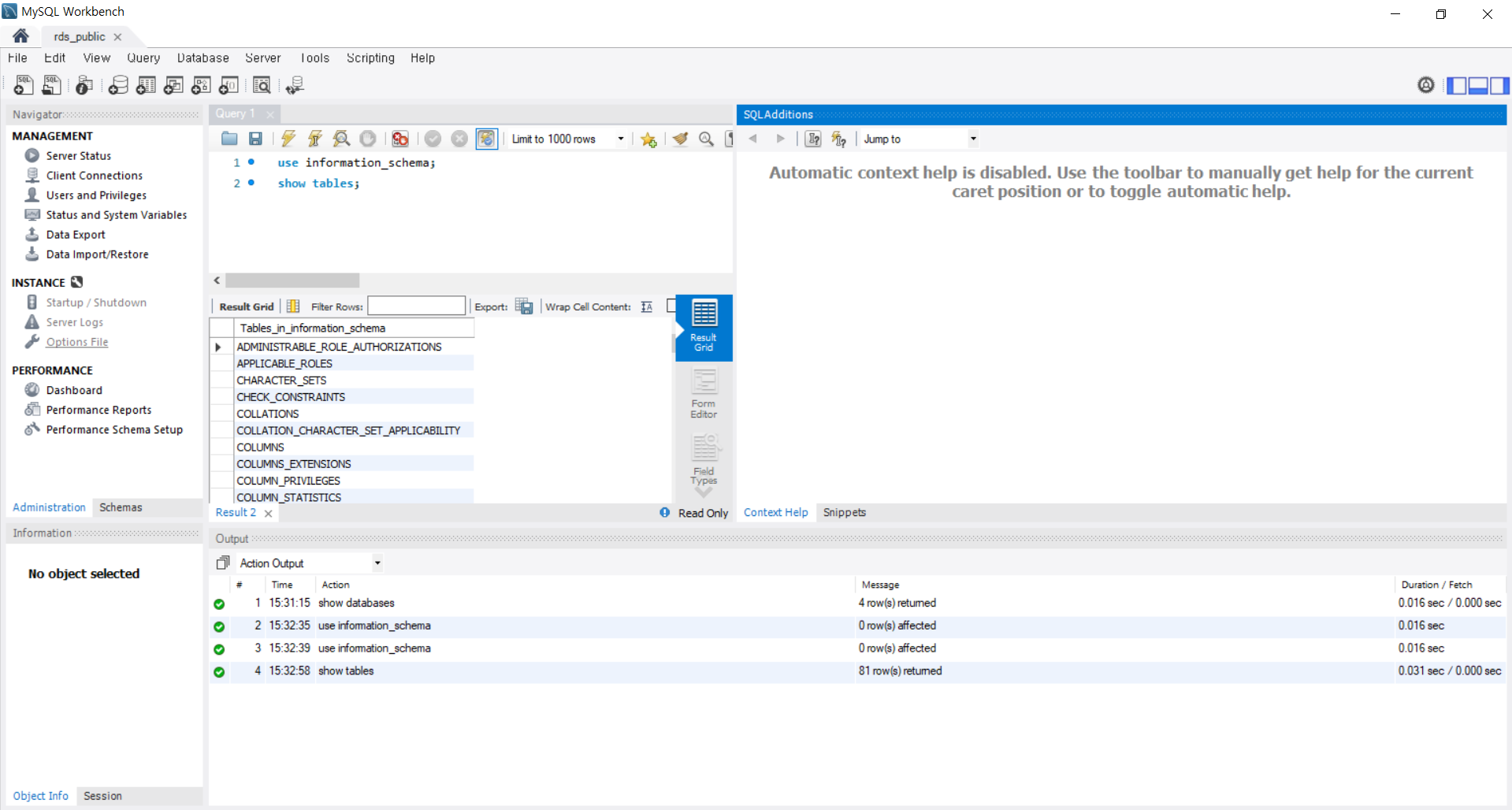Execute statement under cursor icon

click(315, 139)
